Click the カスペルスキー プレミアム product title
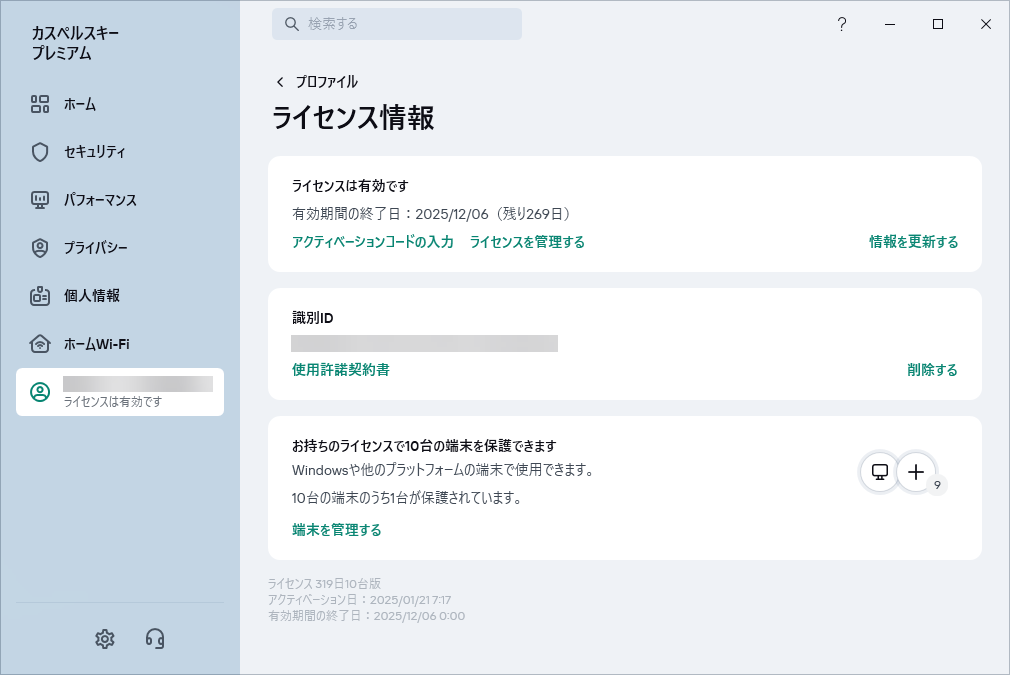The image size is (1010, 675). pyautogui.click(x=75, y=43)
